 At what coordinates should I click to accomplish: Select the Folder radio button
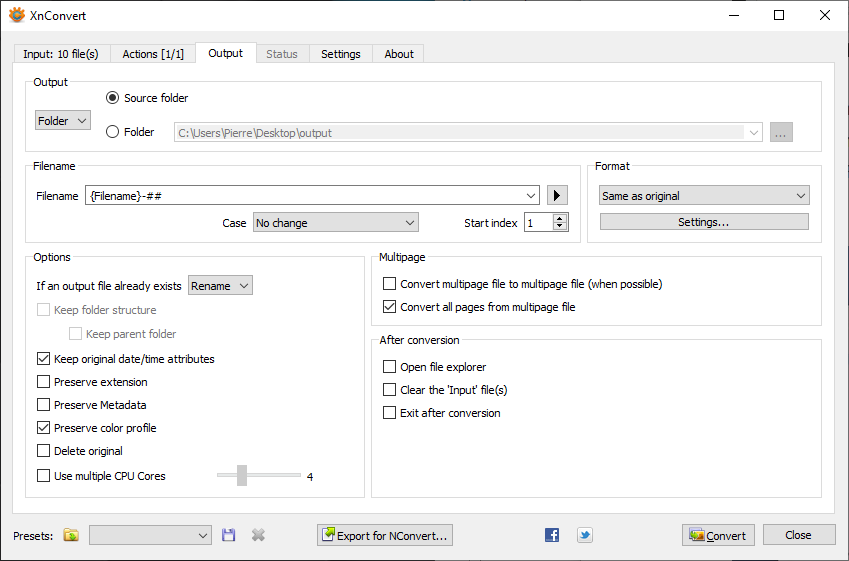pos(112,132)
